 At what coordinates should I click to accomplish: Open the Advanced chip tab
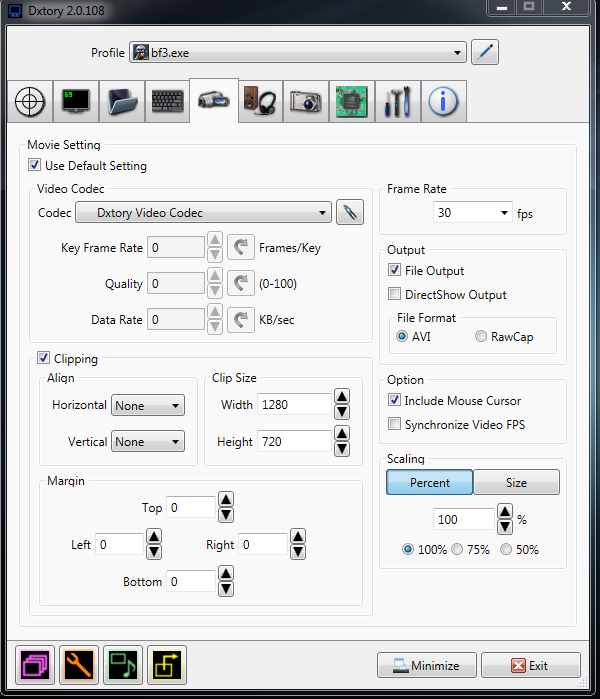coord(352,102)
